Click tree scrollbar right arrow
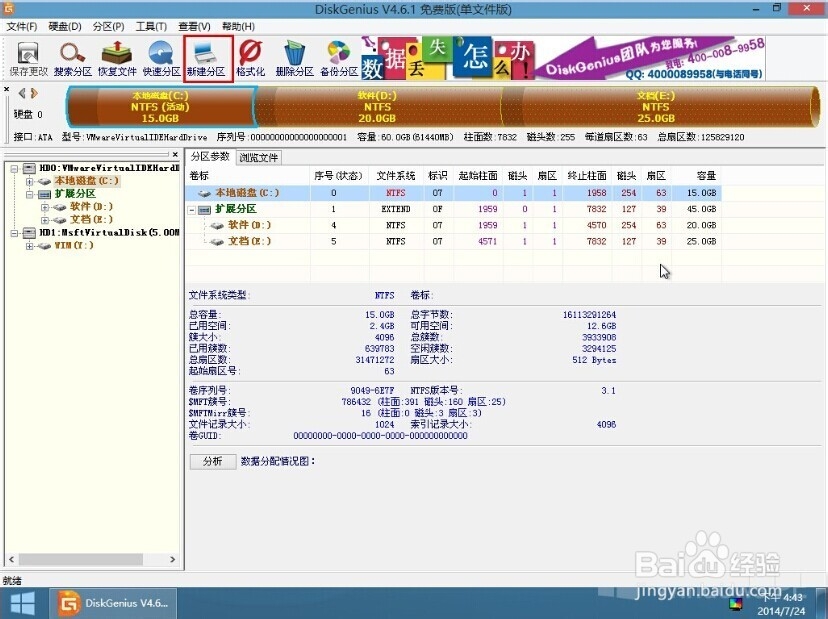Image resolution: width=828 pixels, height=619 pixels. (x=173, y=559)
